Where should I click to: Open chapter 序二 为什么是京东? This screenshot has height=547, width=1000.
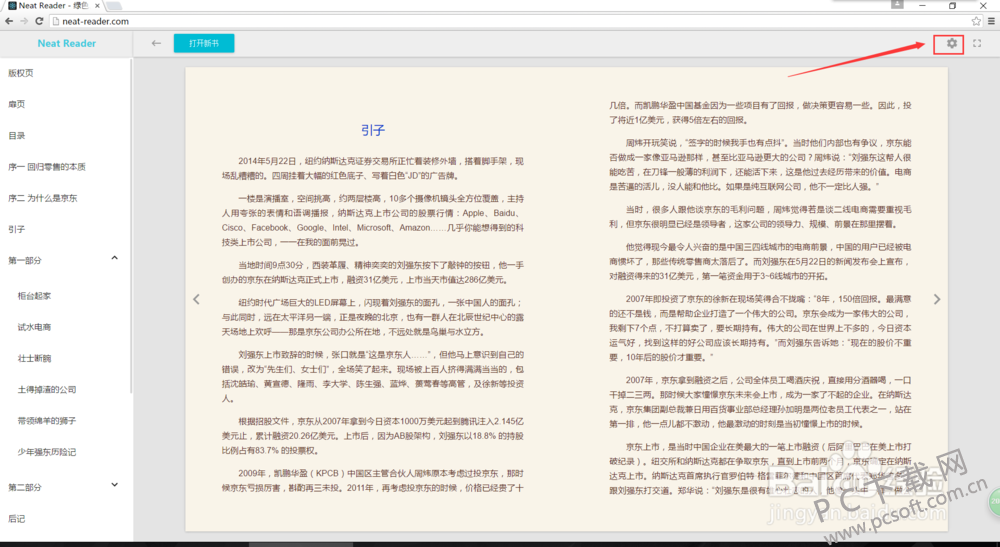pyautogui.click(x=42, y=198)
